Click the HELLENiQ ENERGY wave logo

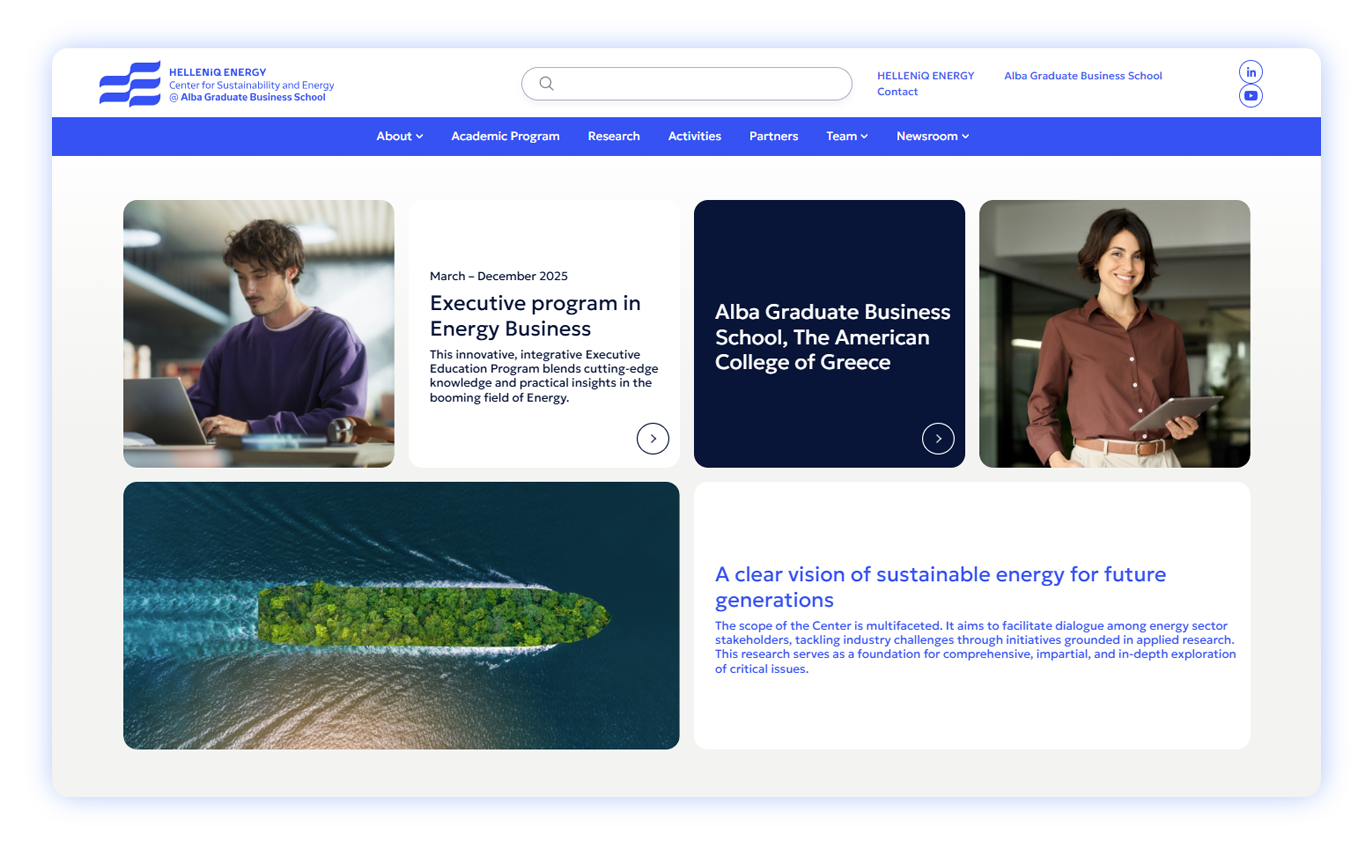pos(130,84)
